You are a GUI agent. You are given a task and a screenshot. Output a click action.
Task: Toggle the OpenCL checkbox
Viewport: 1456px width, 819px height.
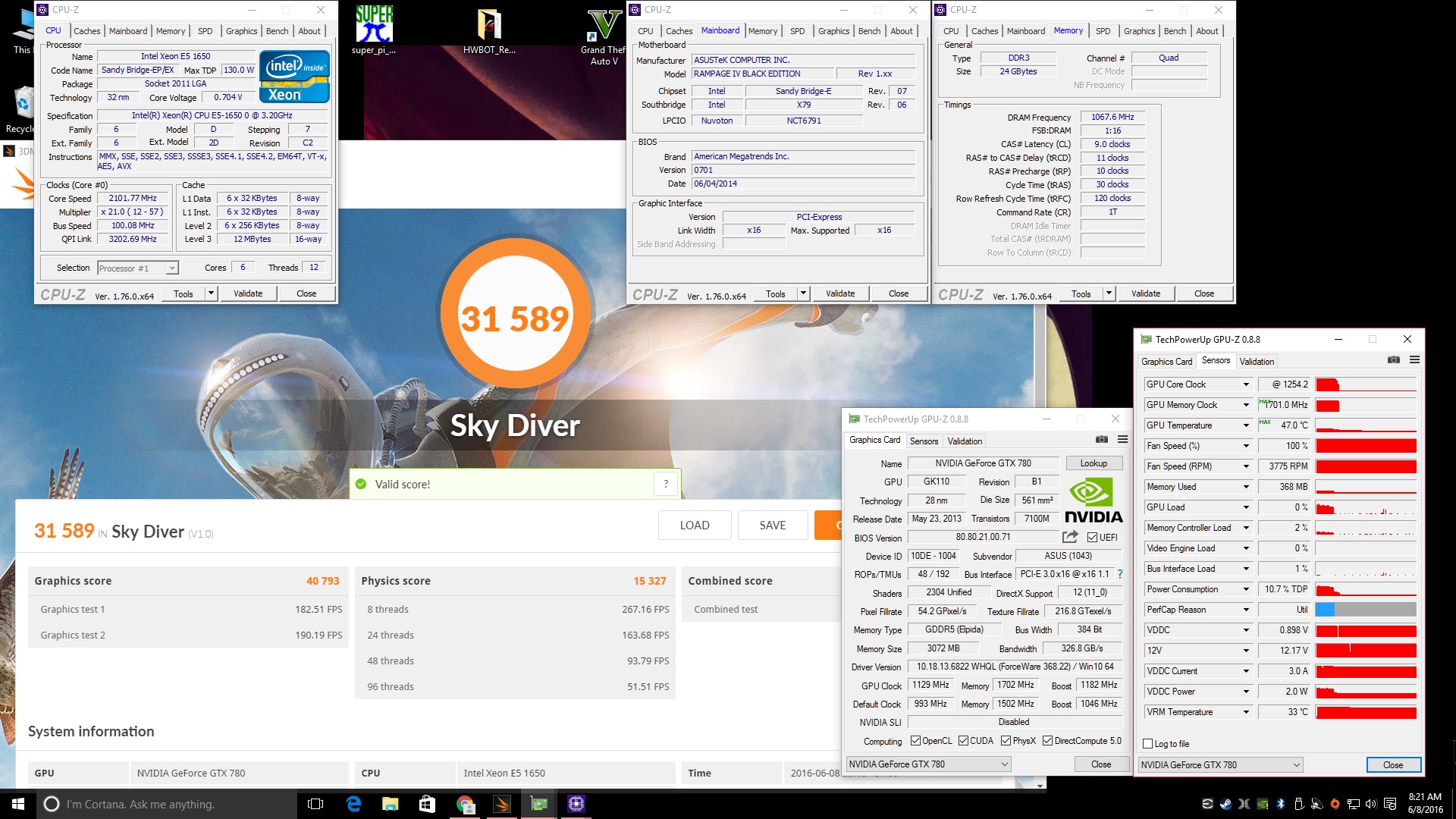click(915, 741)
